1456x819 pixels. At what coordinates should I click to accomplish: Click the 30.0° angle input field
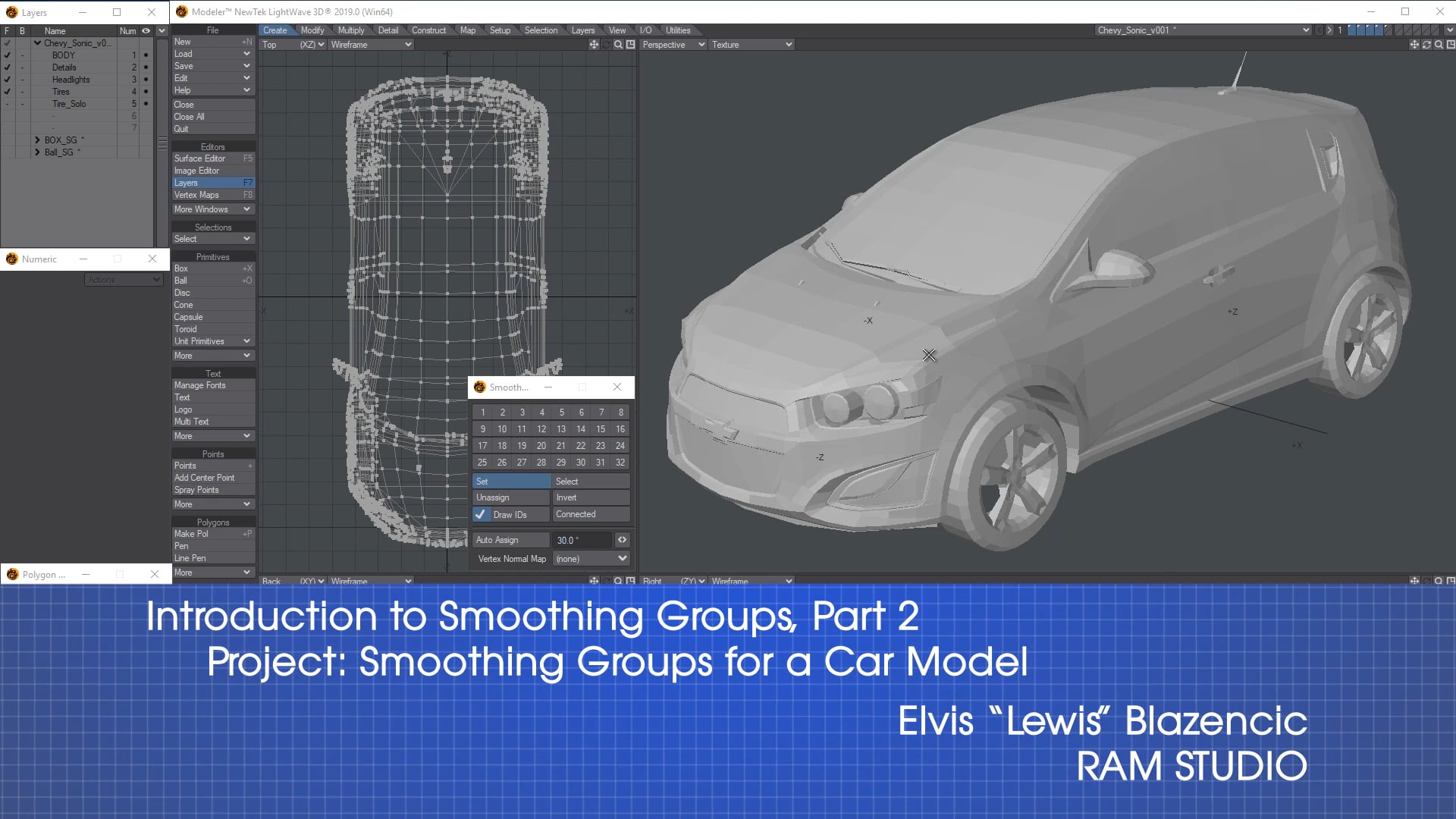(582, 540)
